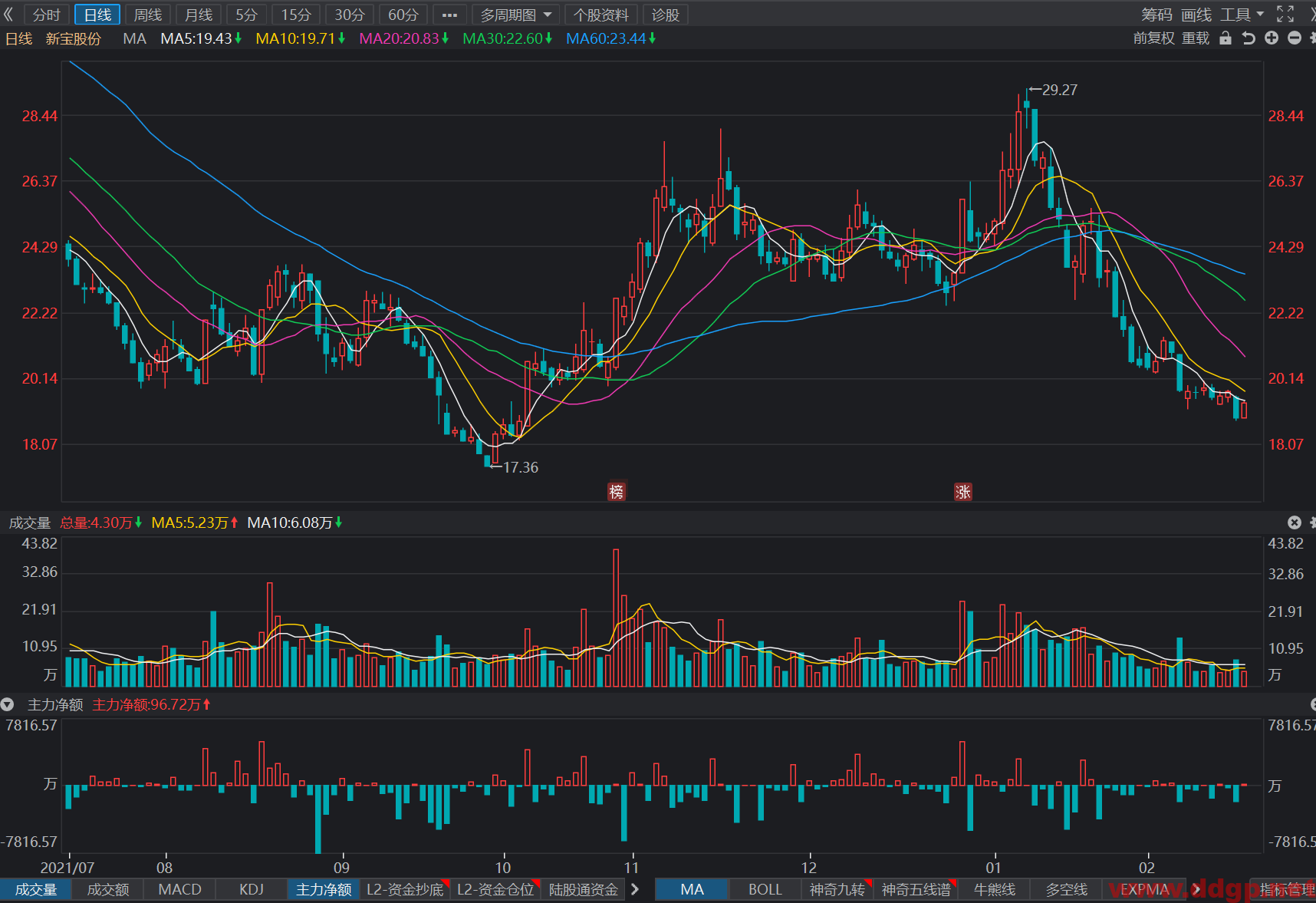
Task: Open the 工具 tools dropdown
Action: 1242,15
